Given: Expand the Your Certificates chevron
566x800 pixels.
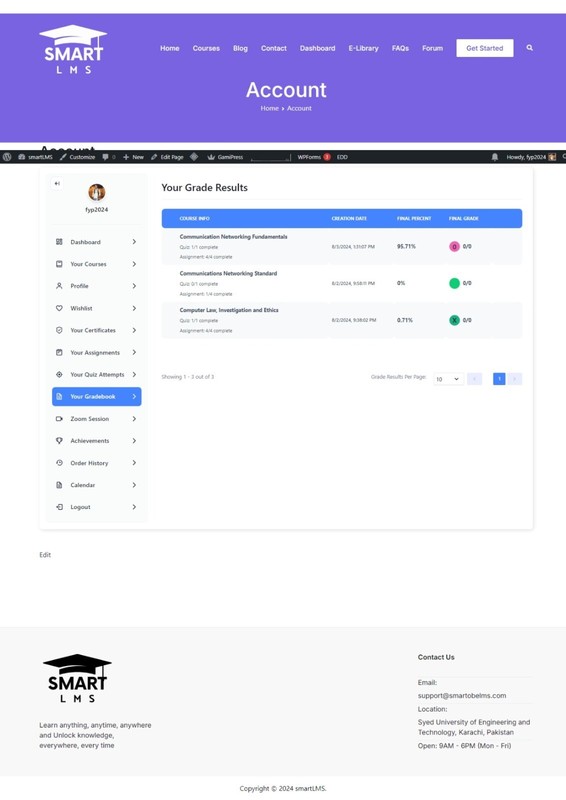Looking at the screenshot, I should tap(134, 330).
